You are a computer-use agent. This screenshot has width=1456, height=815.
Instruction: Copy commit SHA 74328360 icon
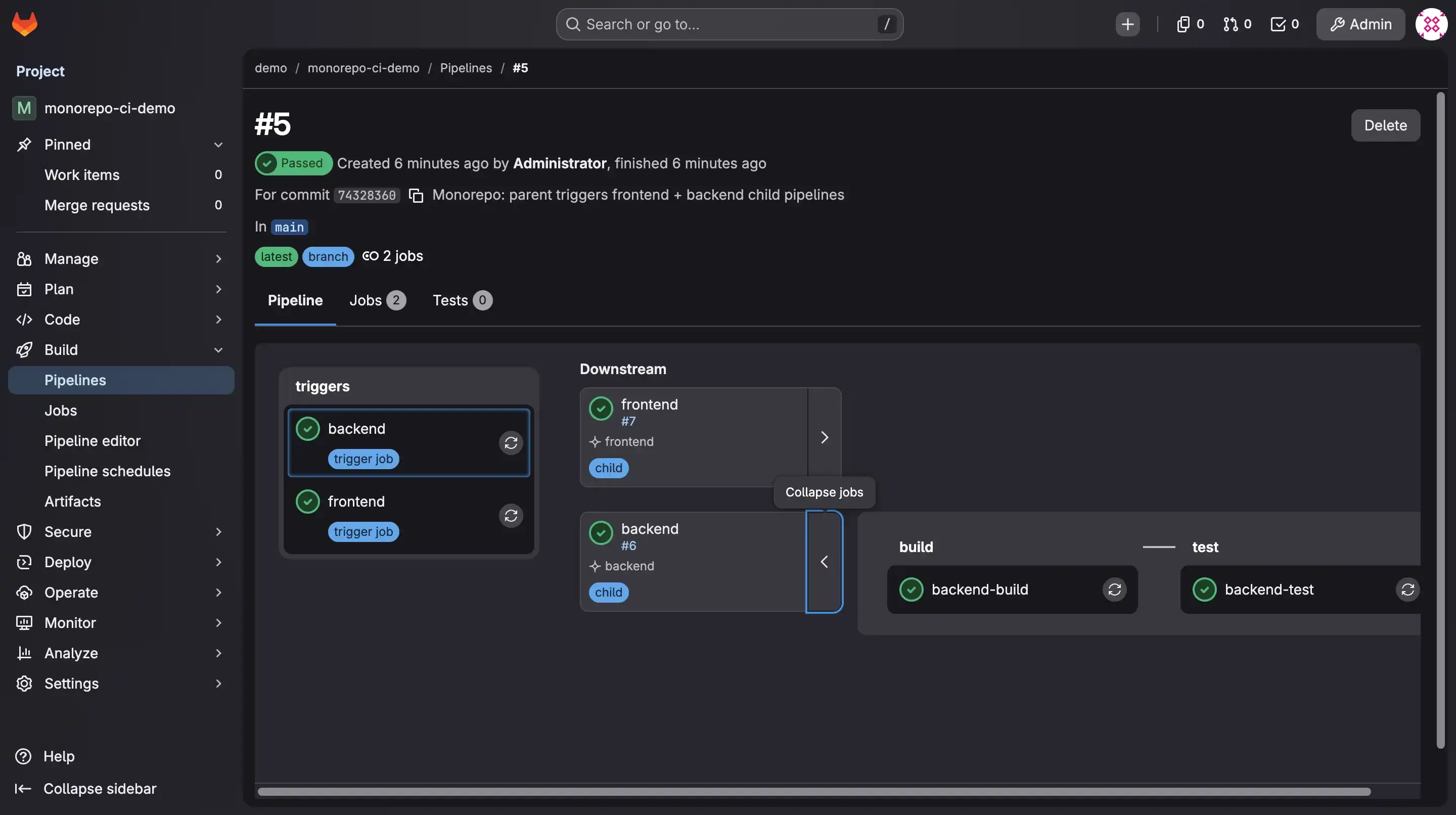pyautogui.click(x=416, y=196)
